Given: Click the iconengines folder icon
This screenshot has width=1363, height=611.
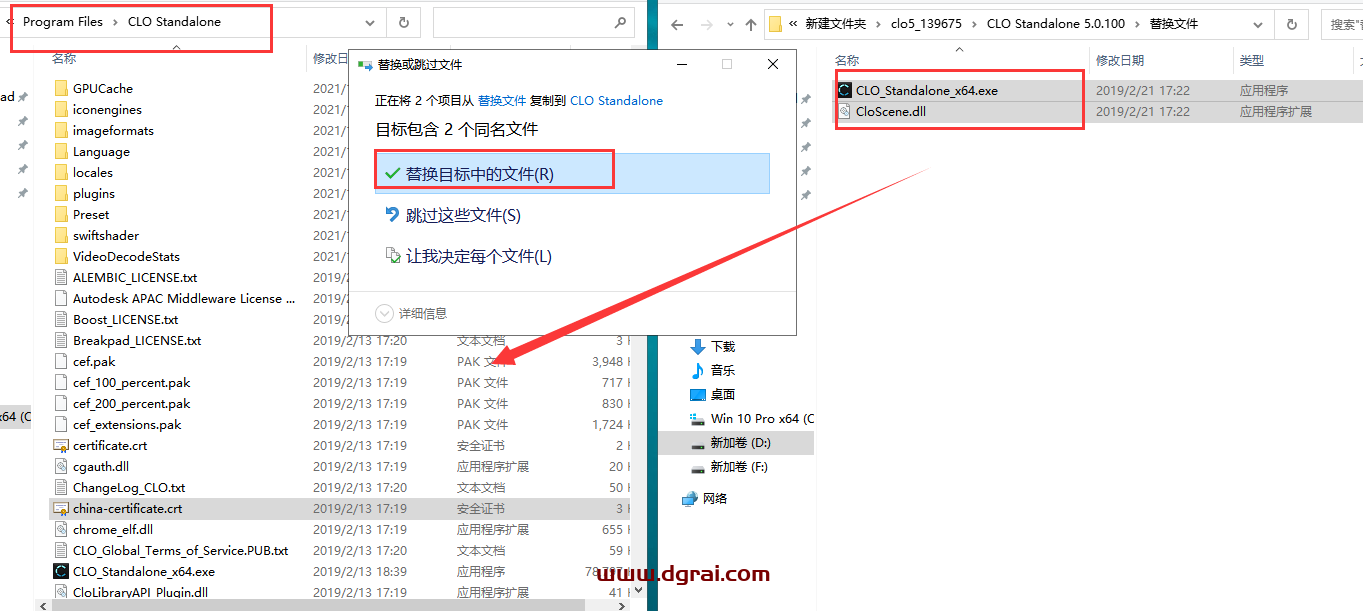Looking at the screenshot, I should click(x=61, y=109).
